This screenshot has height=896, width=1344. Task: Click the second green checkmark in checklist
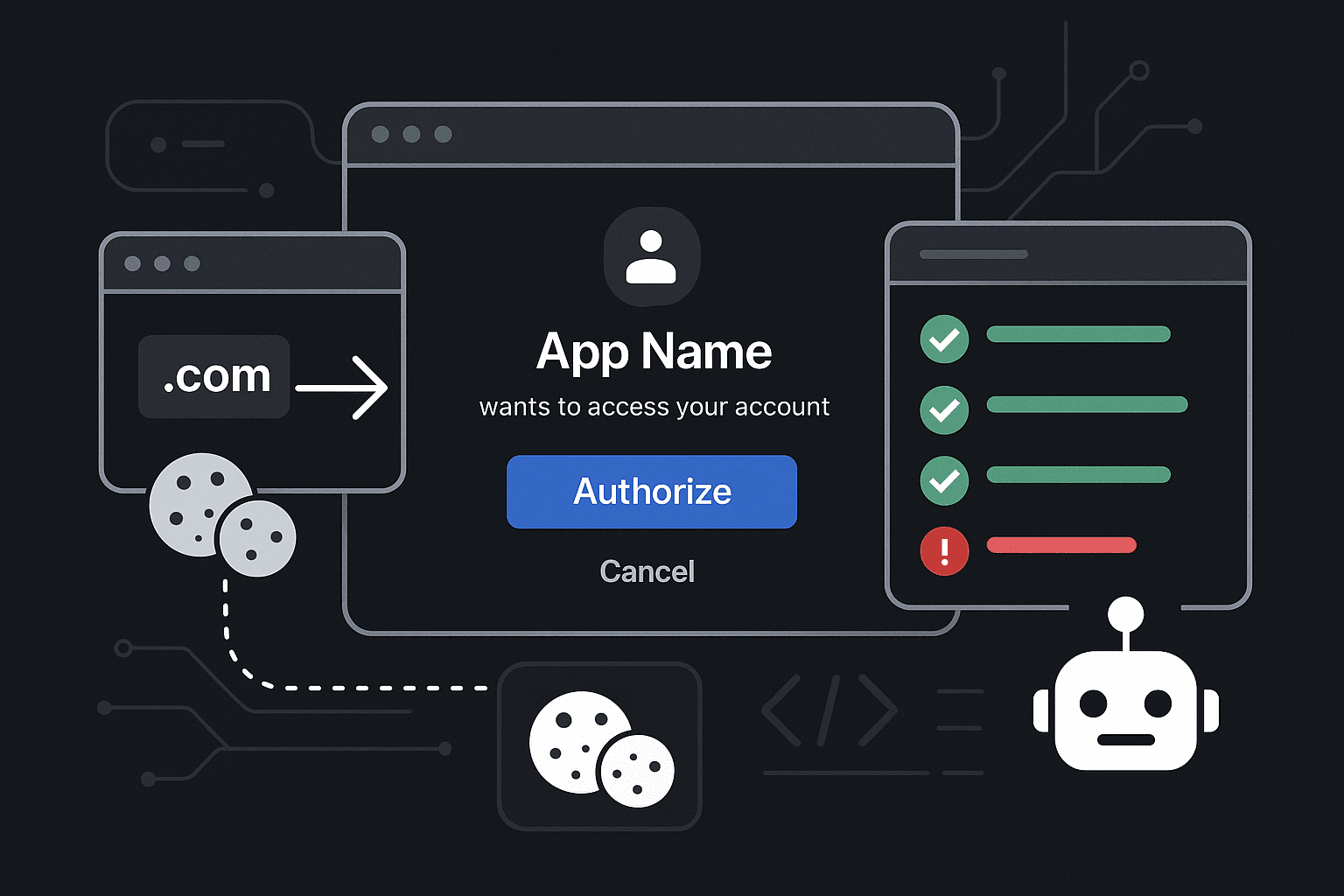[944, 409]
